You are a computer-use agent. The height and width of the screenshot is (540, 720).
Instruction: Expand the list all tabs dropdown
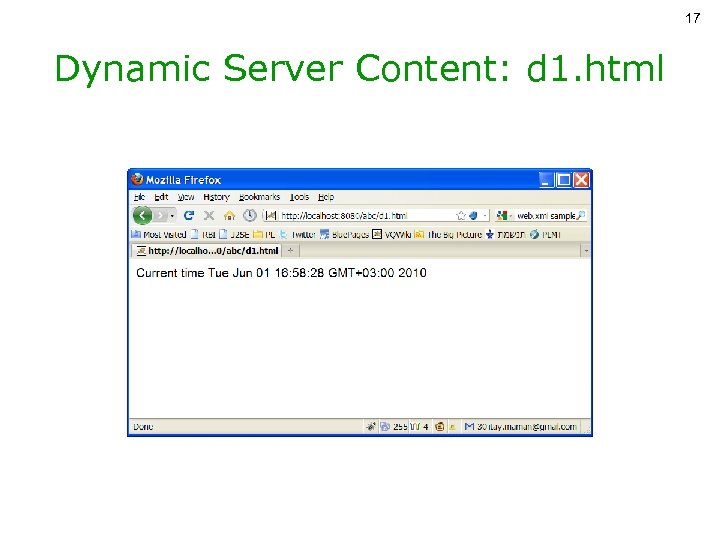tap(585, 251)
